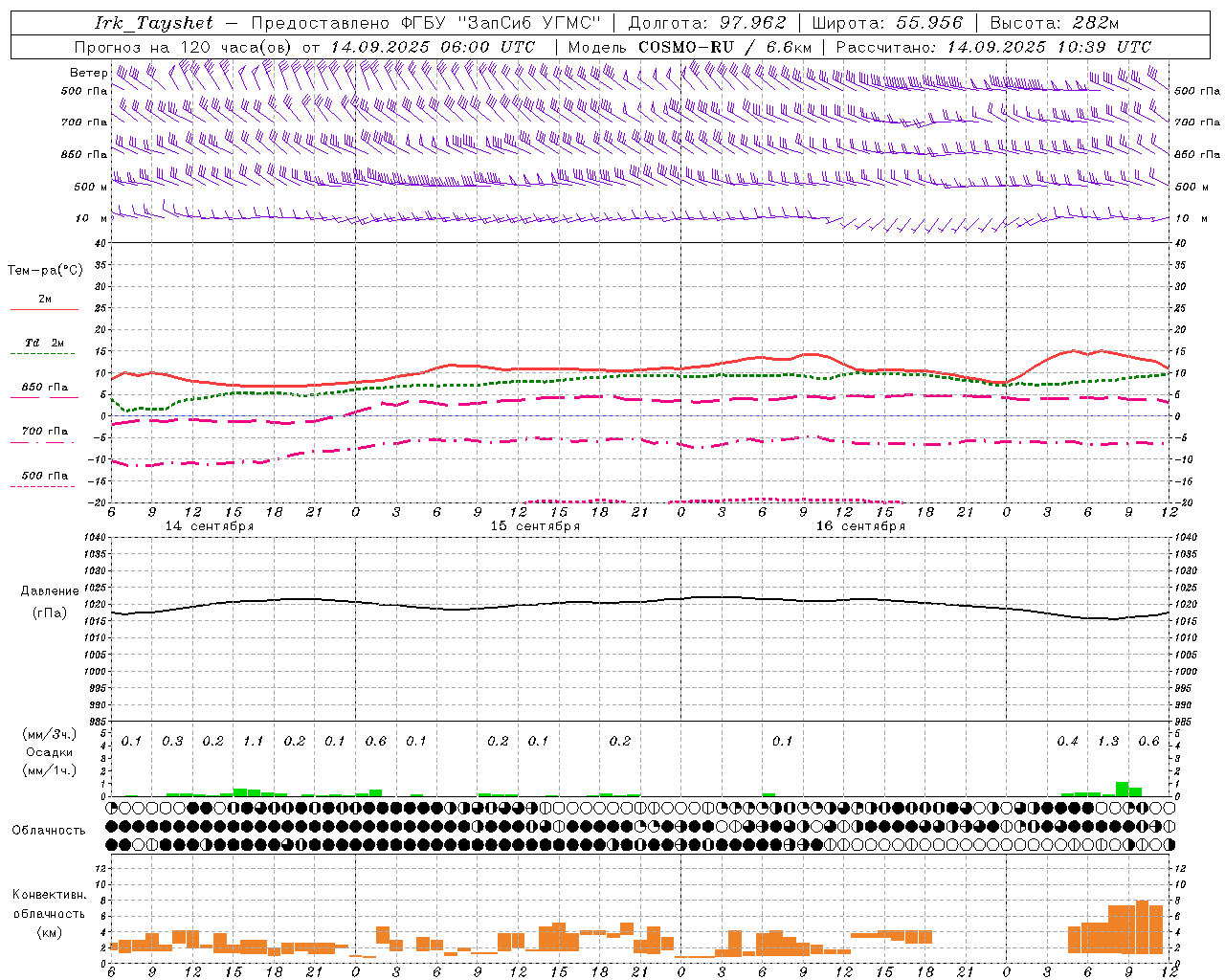Click the Рассчитано: 14.09.2025 10:39 UTC text
The width and height of the screenshot is (1225, 980).
(993, 47)
